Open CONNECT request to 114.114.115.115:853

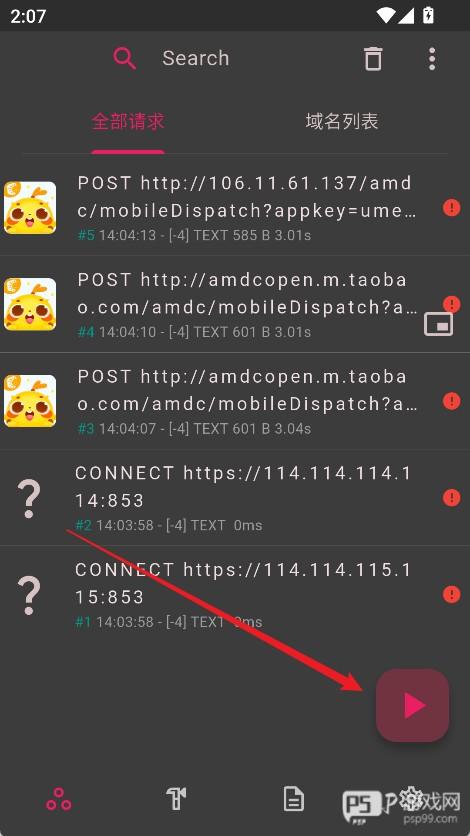point(235,594)
